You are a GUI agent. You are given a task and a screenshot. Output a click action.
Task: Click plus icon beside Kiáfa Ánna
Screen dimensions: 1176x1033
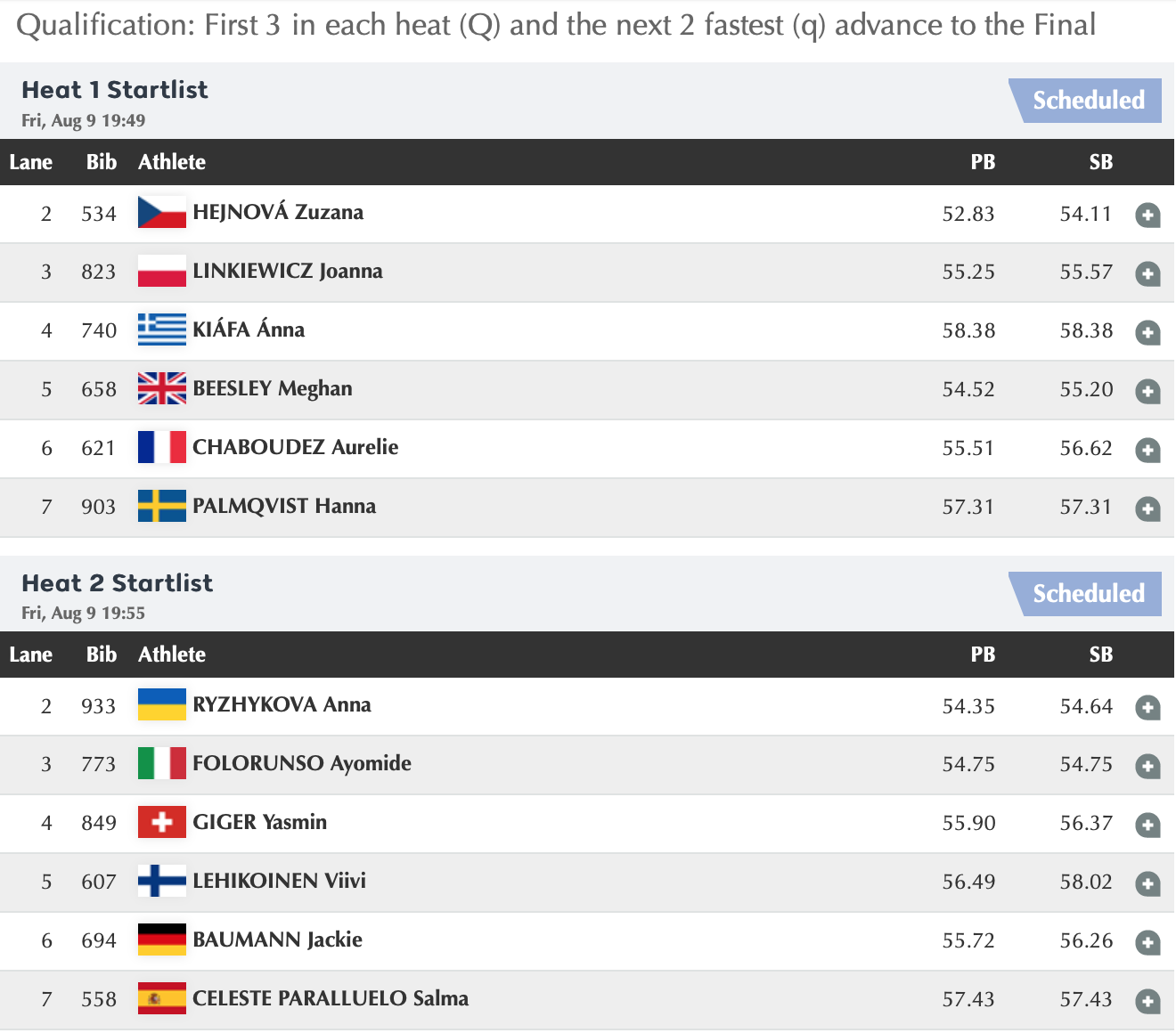point(1147,333)
